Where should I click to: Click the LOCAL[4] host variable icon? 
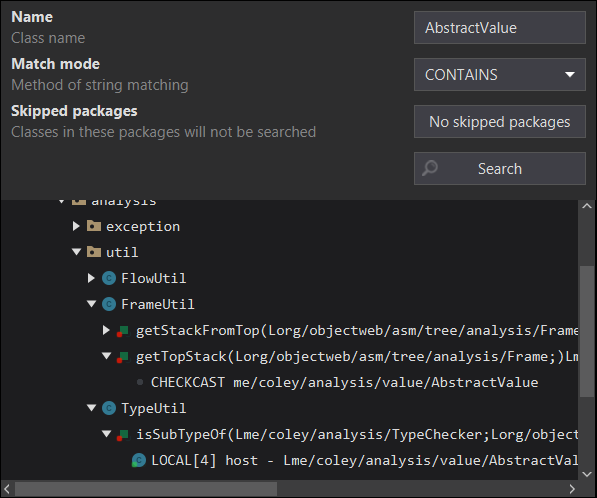tap(139, 460)
